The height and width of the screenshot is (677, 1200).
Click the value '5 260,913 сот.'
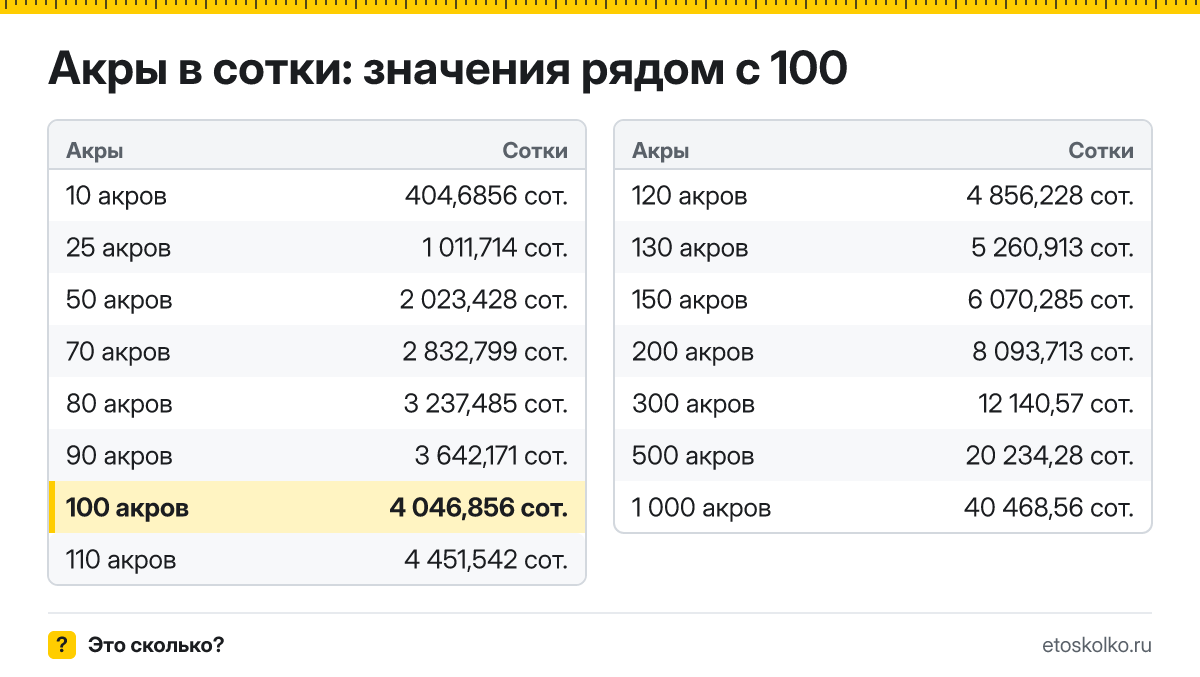tap(1051, 247)
